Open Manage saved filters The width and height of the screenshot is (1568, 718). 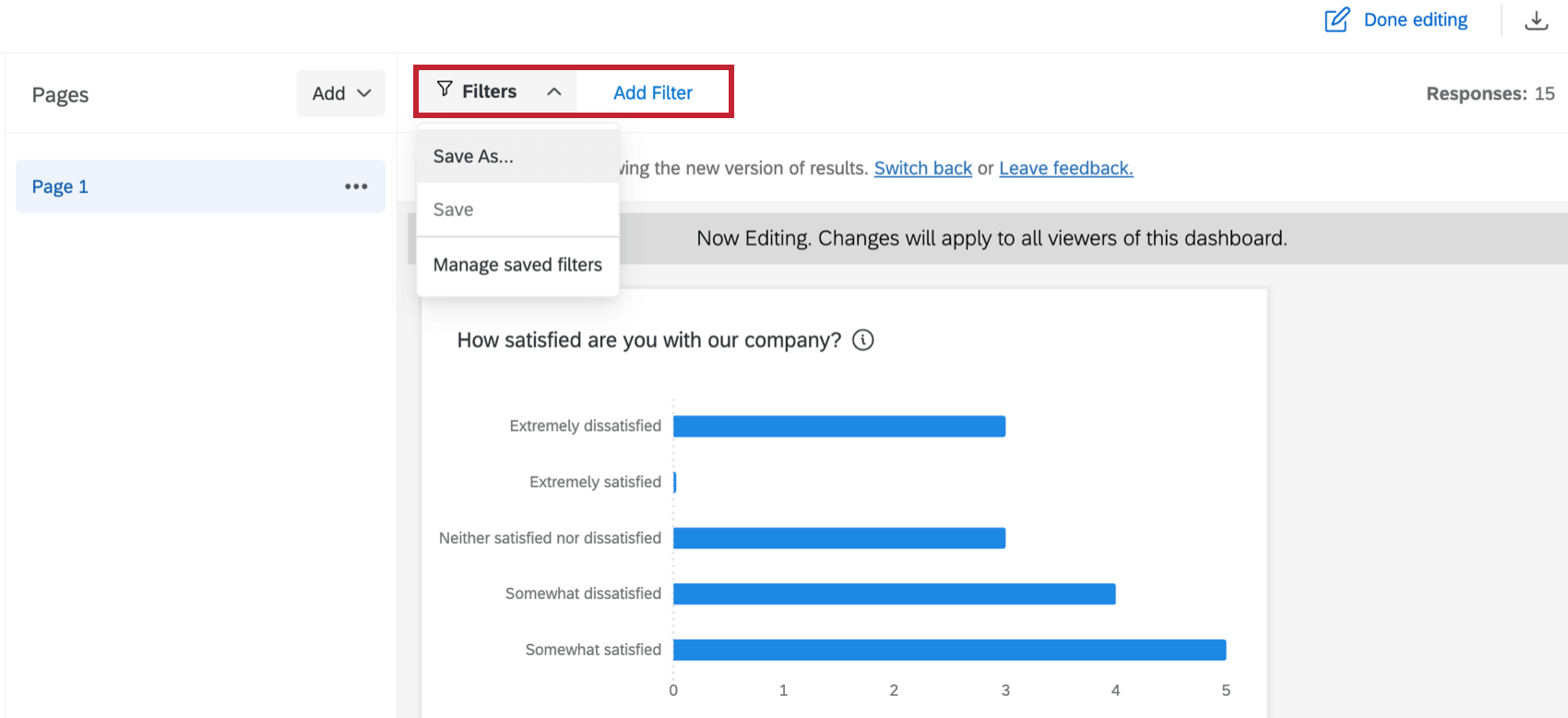point(517,265)
